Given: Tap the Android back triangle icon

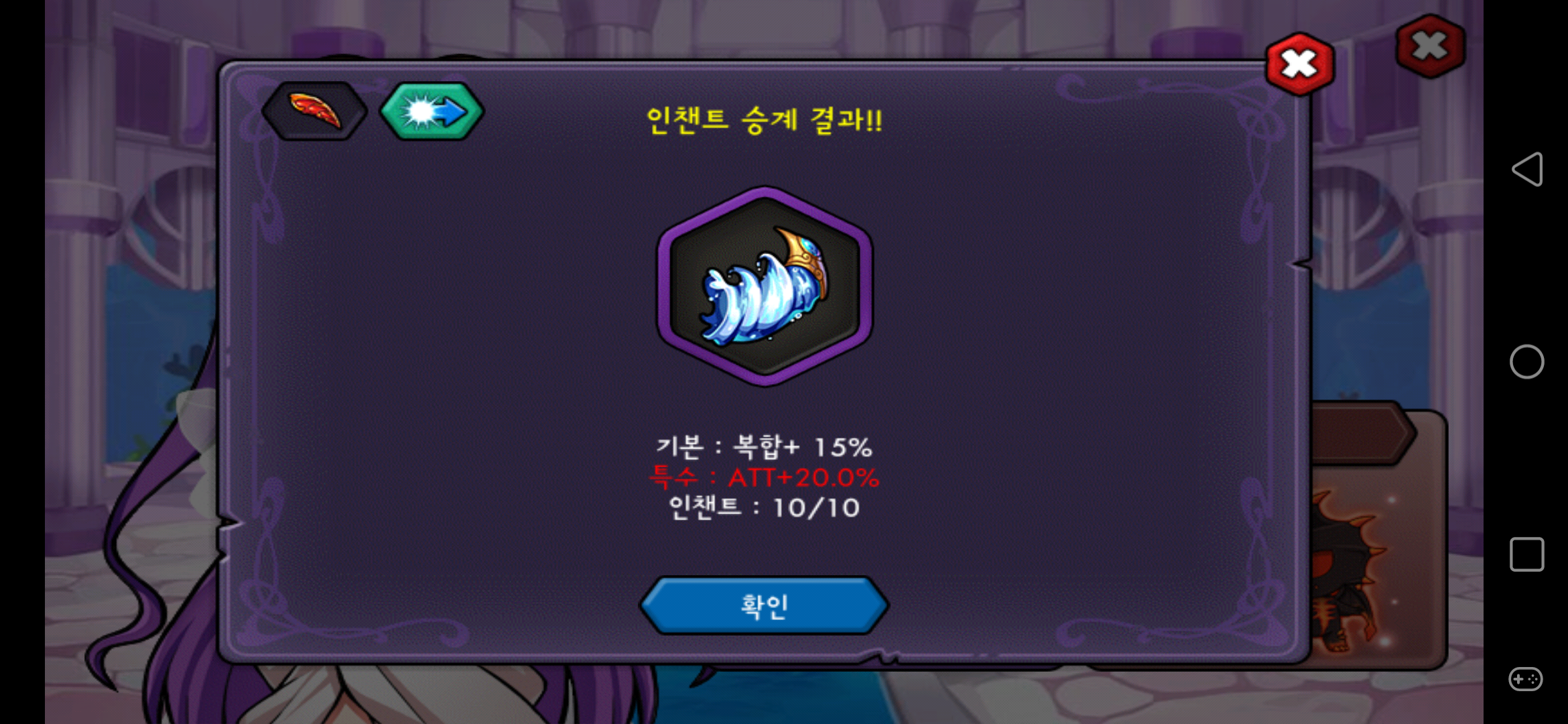Looking at the screenshot, I should click(1527, 169).
